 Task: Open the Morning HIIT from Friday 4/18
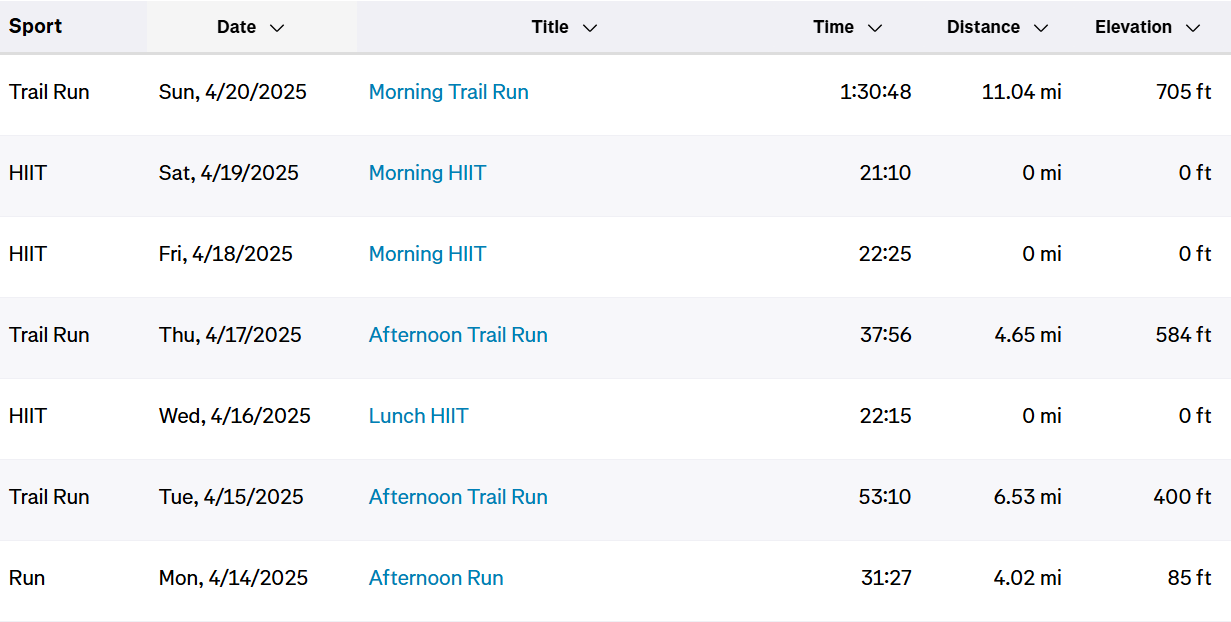(x=427, y=254)
